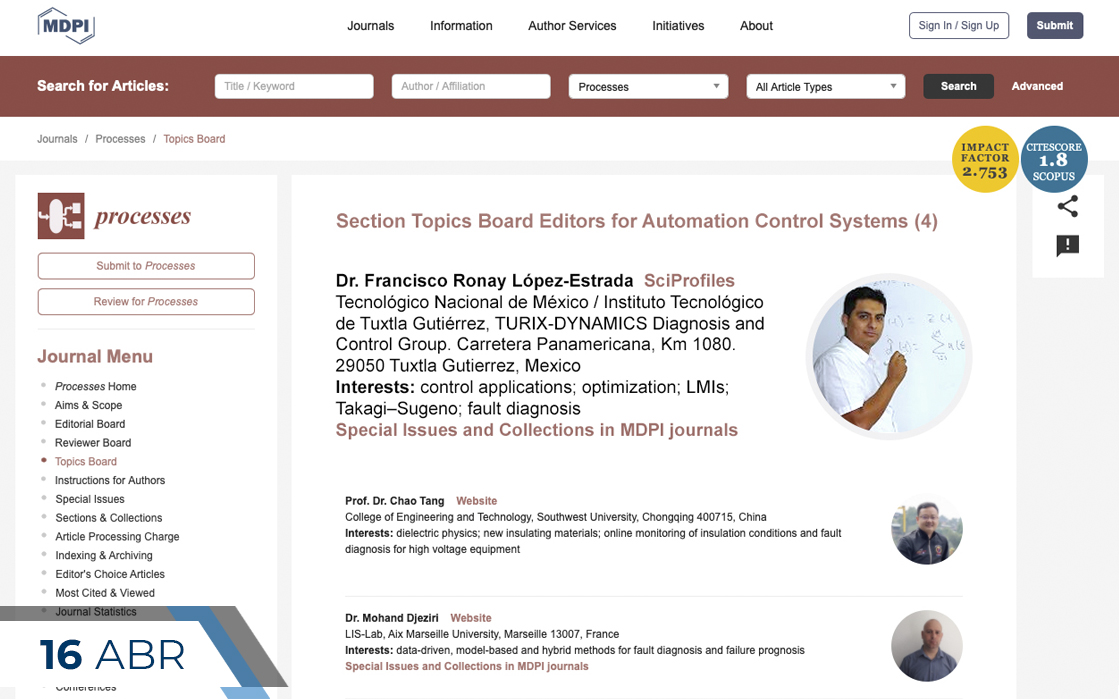
Task: Open Special Issues in the journal menu
Action: click(x=90, y=499)
